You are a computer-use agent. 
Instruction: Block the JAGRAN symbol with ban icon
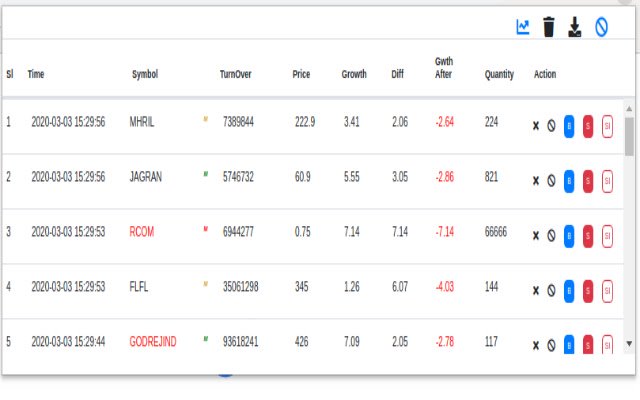551,180
